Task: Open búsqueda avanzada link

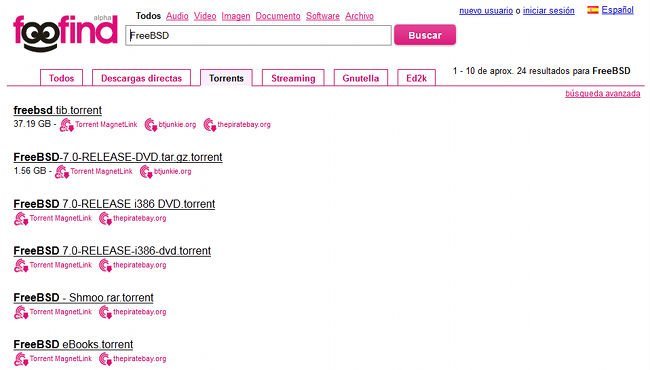Action: tap(602, 93)
